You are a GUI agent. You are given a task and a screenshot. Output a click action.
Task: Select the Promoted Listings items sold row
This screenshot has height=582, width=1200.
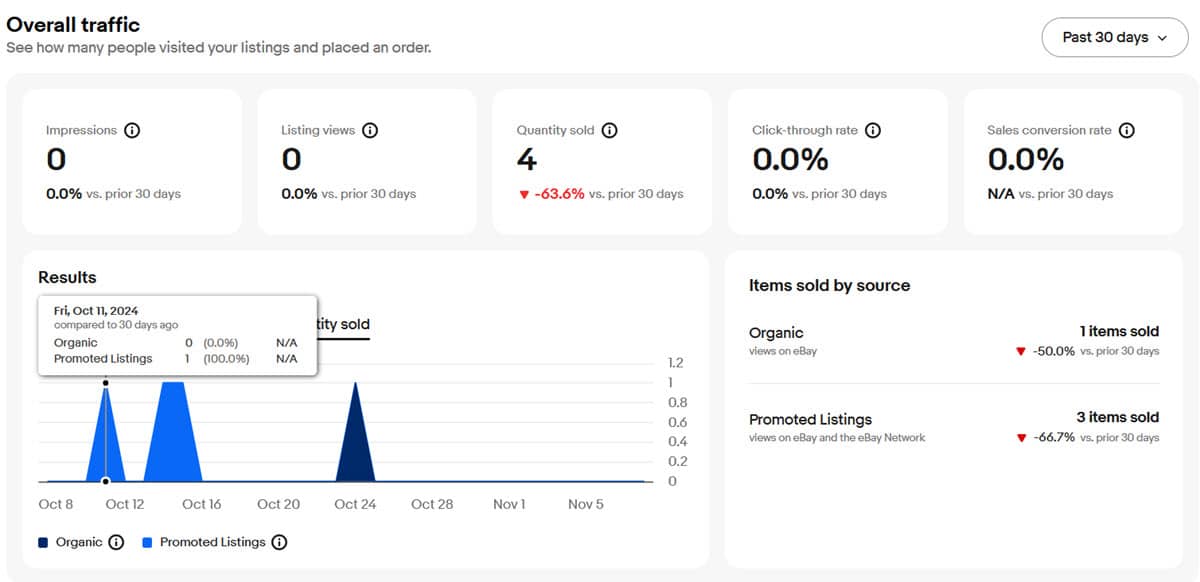[953, 427]
